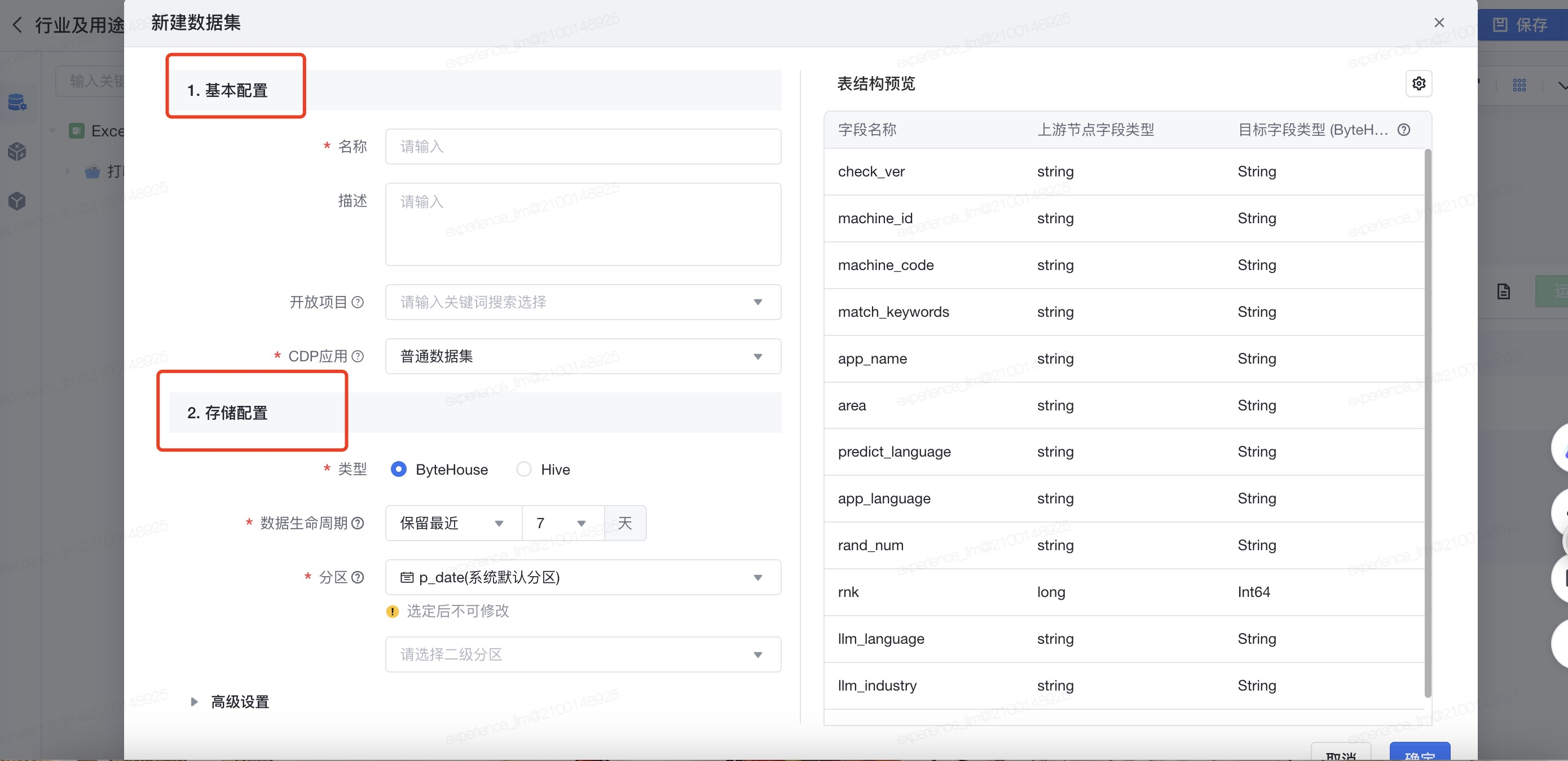Viewport: 1568px width, 761px height.
Task: Open the 开放项目 search dropdown
Action: click(583, 302)
